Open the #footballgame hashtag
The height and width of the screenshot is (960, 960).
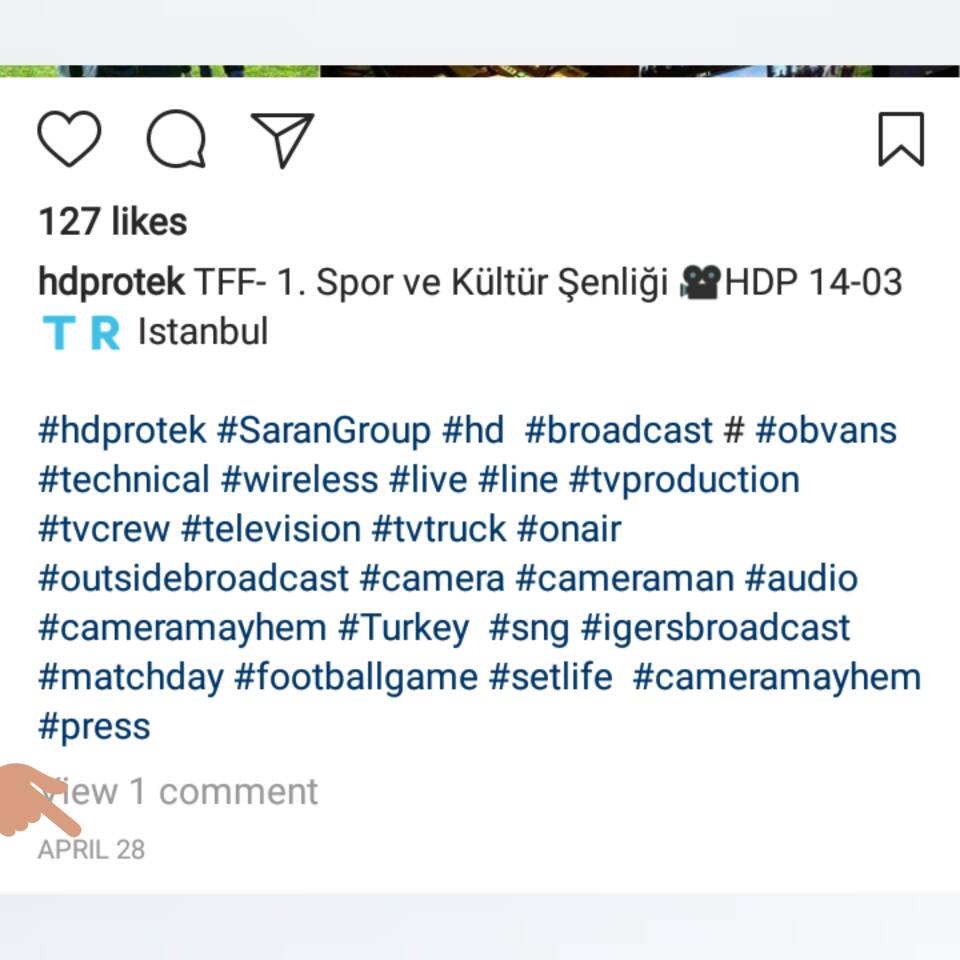coord(356,678)
